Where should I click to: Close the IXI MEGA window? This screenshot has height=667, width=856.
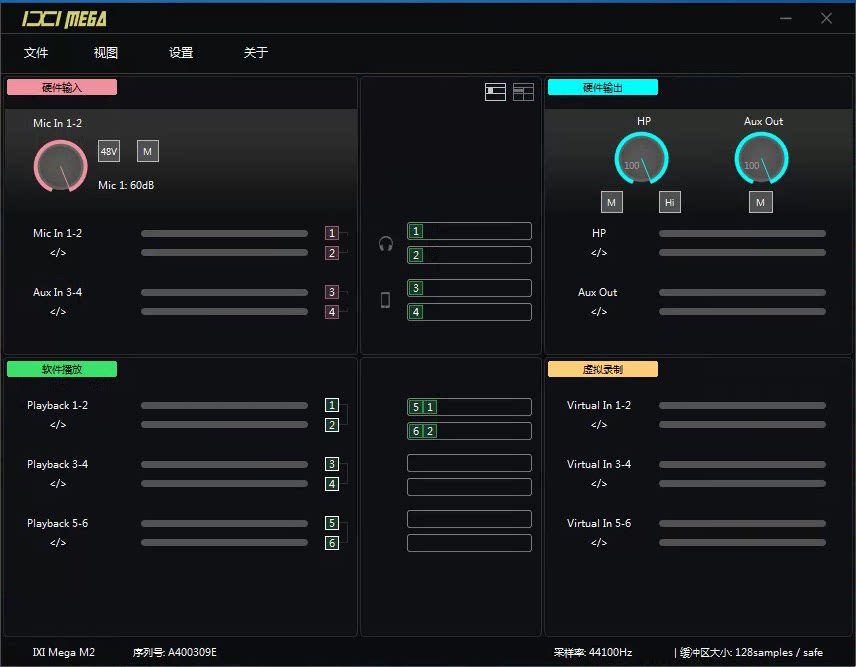tap(827, 19)
